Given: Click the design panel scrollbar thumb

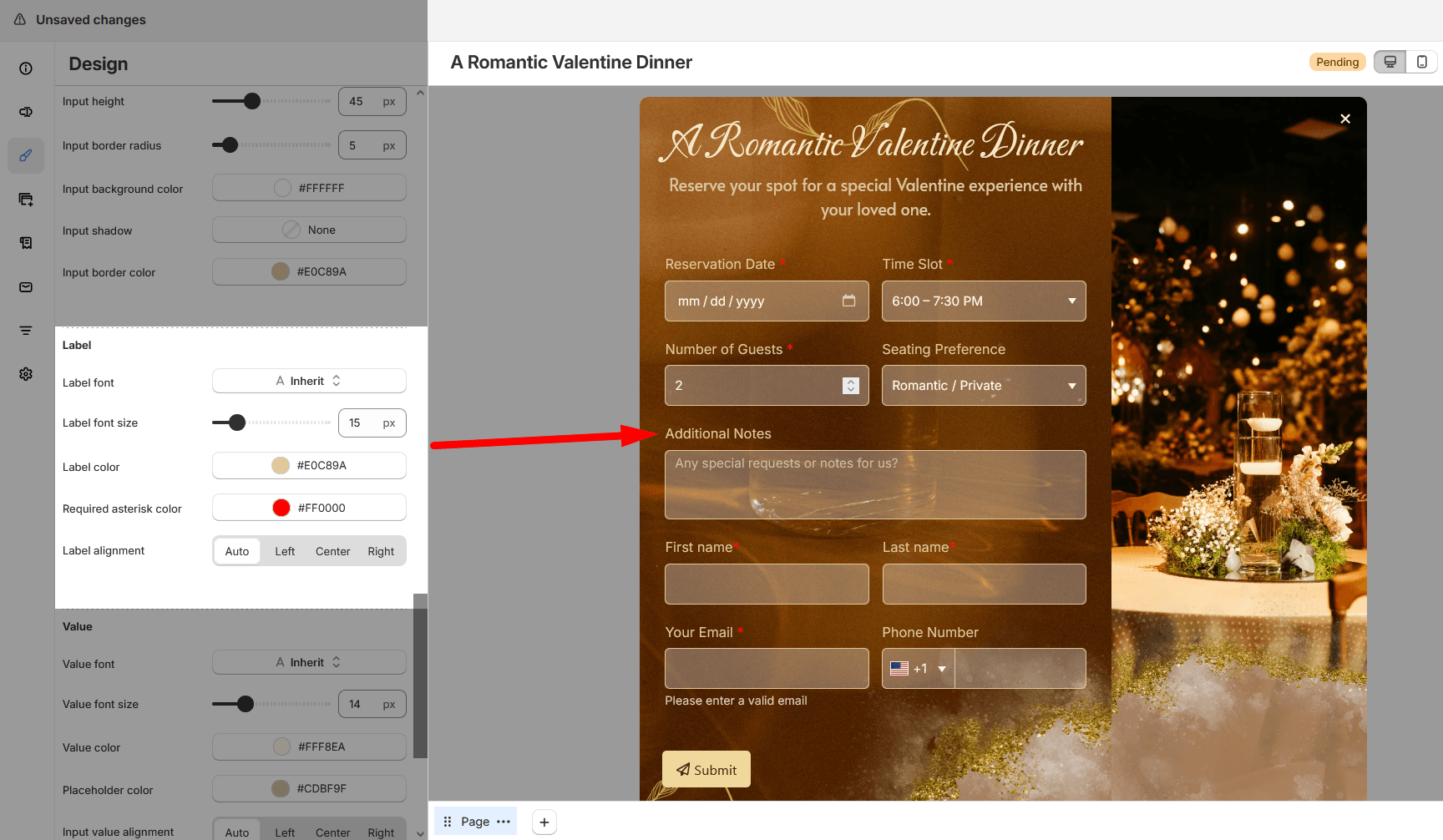Looking at the screenshot, I should [420, 676].
